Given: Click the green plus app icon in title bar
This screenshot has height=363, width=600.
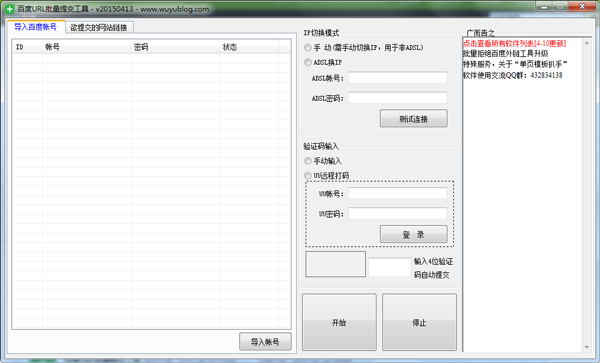Looking at the screenshot, I should point(10,9).
